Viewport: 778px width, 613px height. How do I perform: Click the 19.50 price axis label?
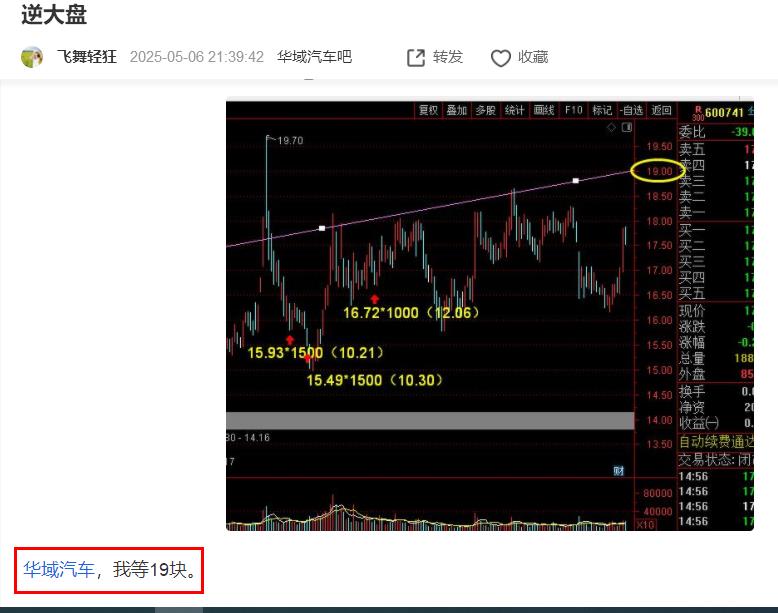(x=659, y=146)
